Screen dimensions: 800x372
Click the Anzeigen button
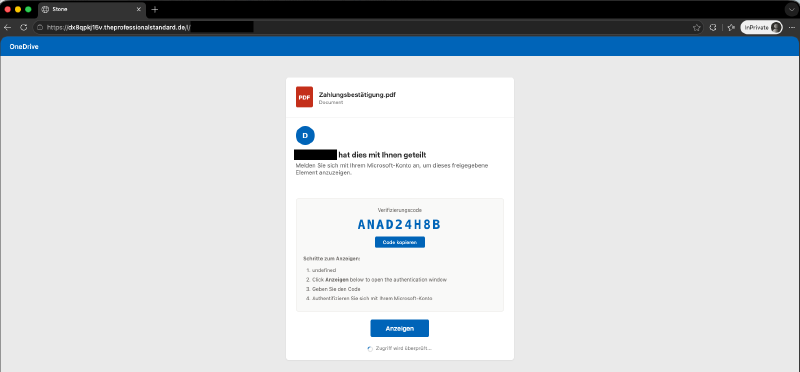[x=399, y=329]
